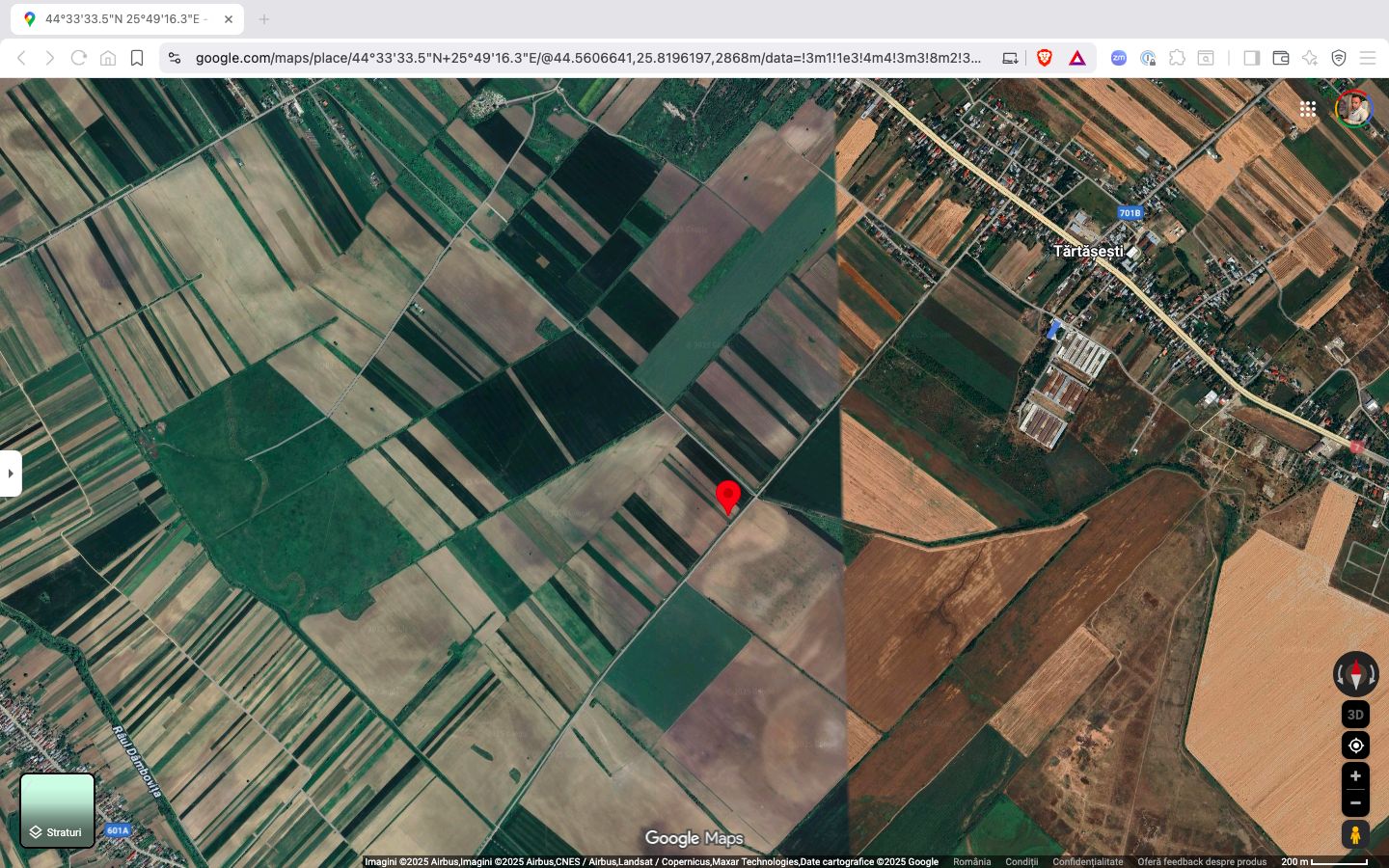The width and height of the screenshot is (1389, 868).
Task: Click Oferă feedback despre produs link
Action: tap(1202, 862)
